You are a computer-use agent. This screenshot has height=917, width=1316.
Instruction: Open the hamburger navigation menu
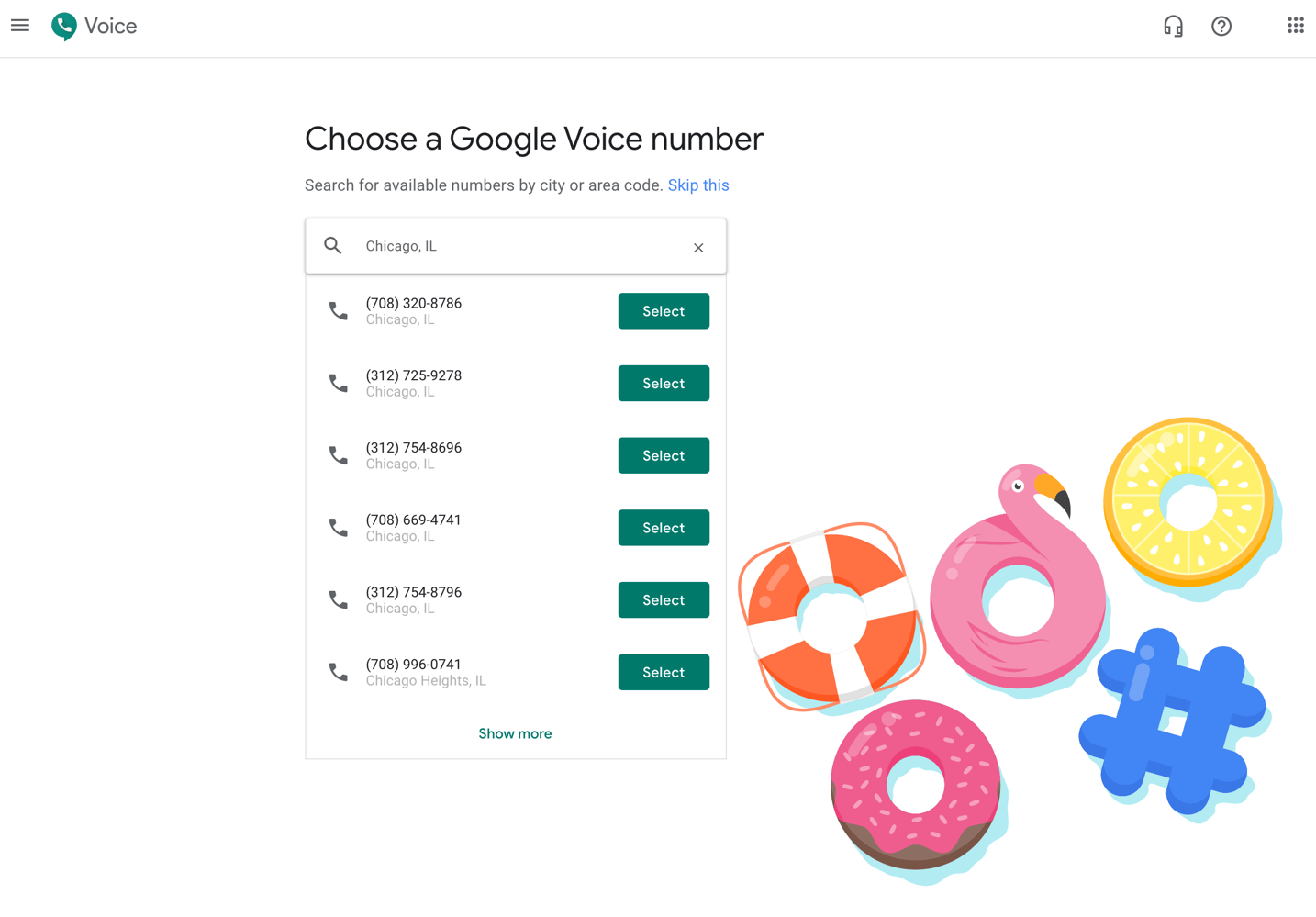19,25
